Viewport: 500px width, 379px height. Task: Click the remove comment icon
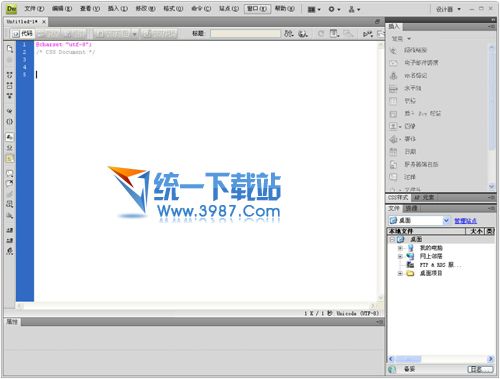[10, 183]
